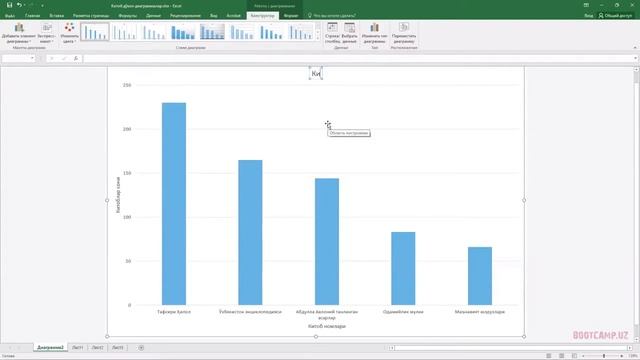Image resolution: width=640 pixels, height=360 pixels.
Task: Click the vertical scrollbar on the right
Action: coord(636,204)
